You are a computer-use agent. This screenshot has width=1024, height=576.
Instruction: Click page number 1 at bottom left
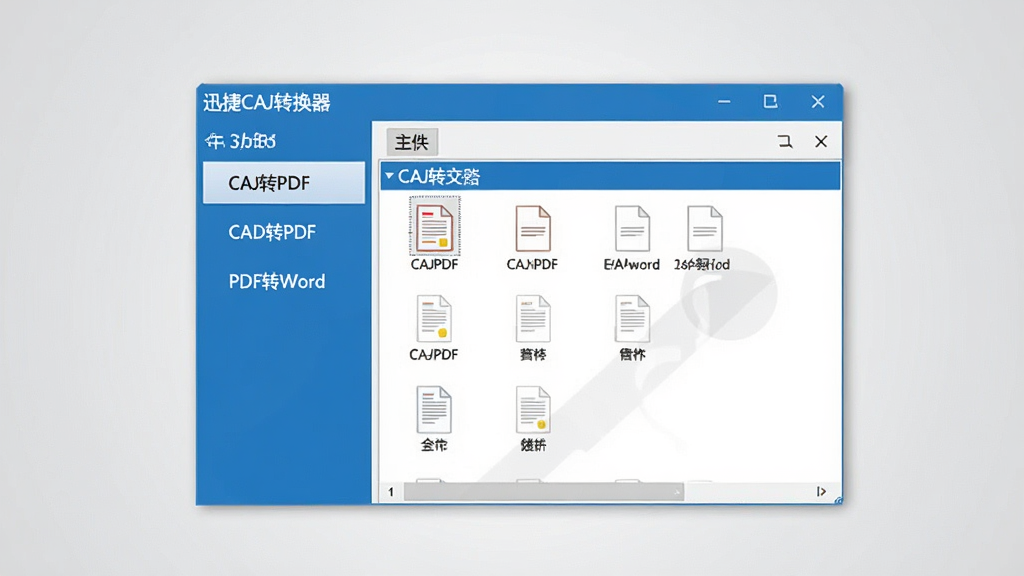coord(391,492)
